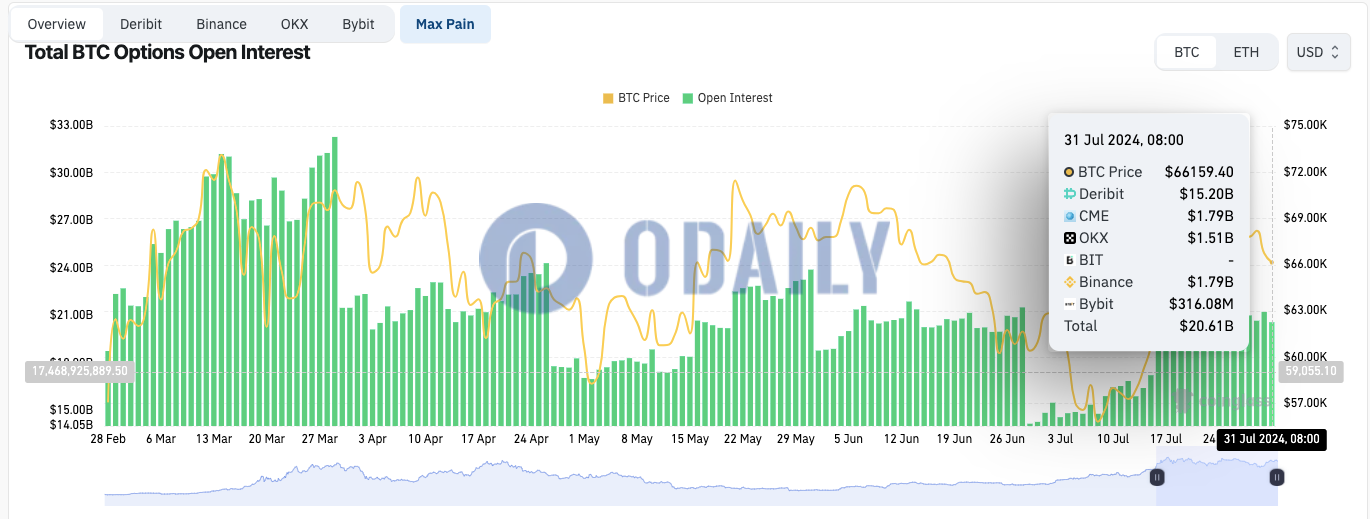This screenshot has height=519, width=1370.
Task: Open the Max Pain tab
Action: 445,24
